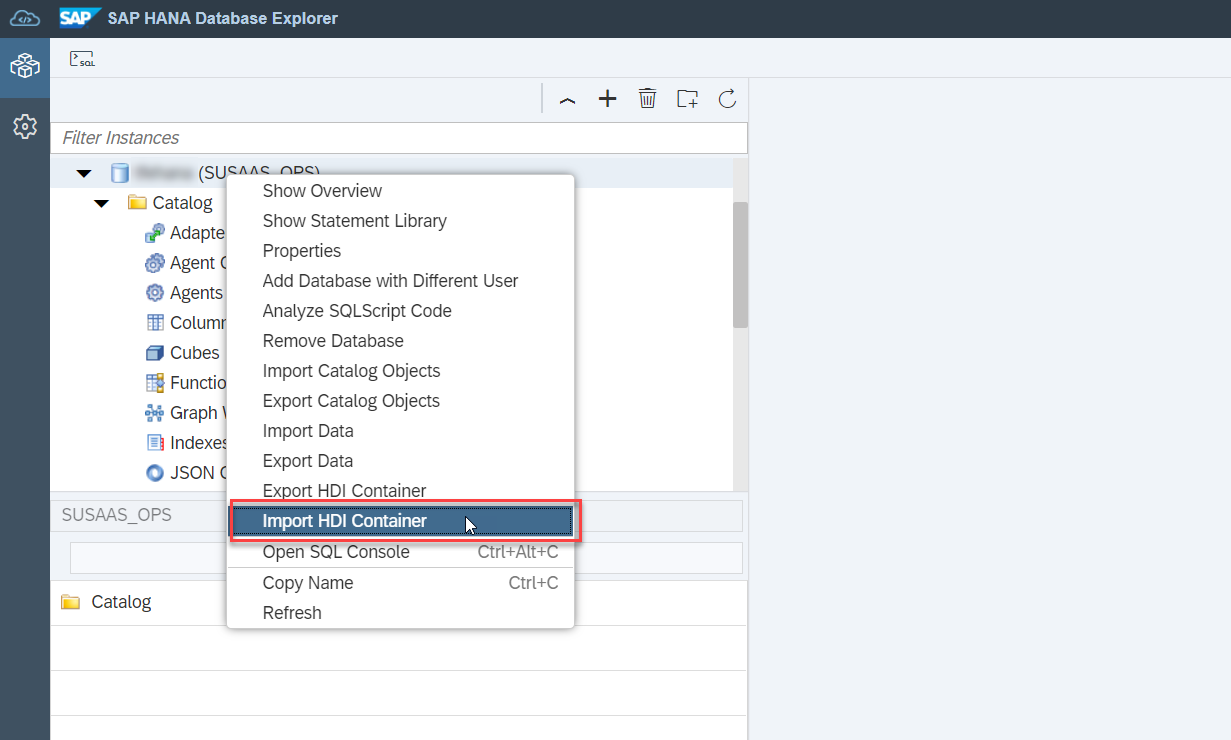This screenshot has width=1231, height=740.
Task: Choose Import Catalog Objects
Action: [x=401, y=371]
